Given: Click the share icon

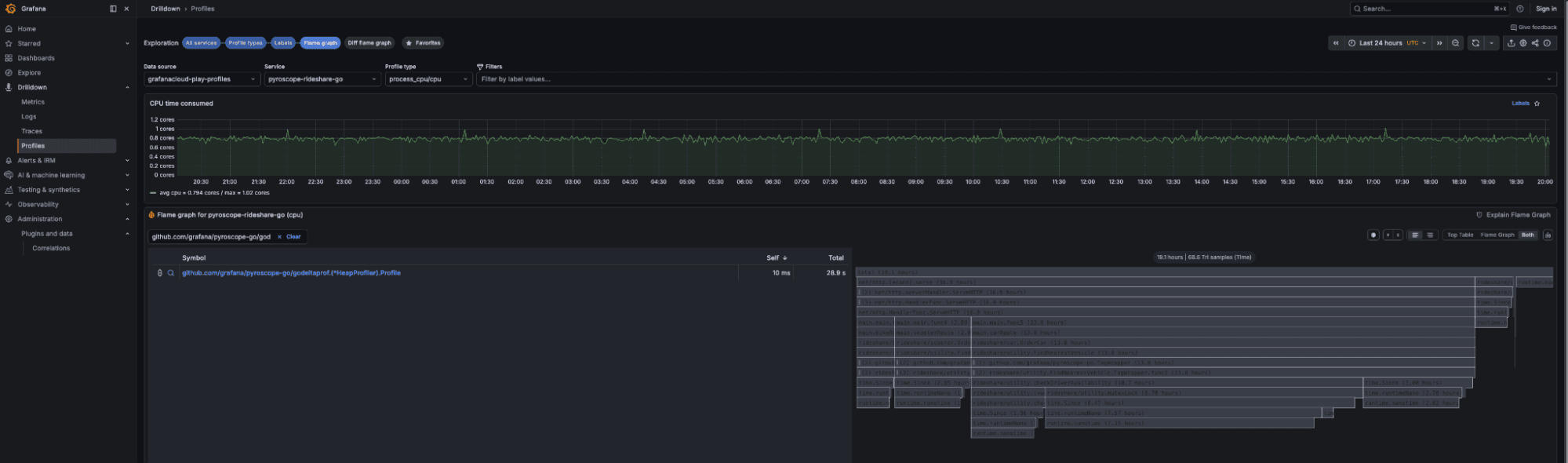Looking at the screenshot, I should pyautogui.click(x=1535, y=43).
